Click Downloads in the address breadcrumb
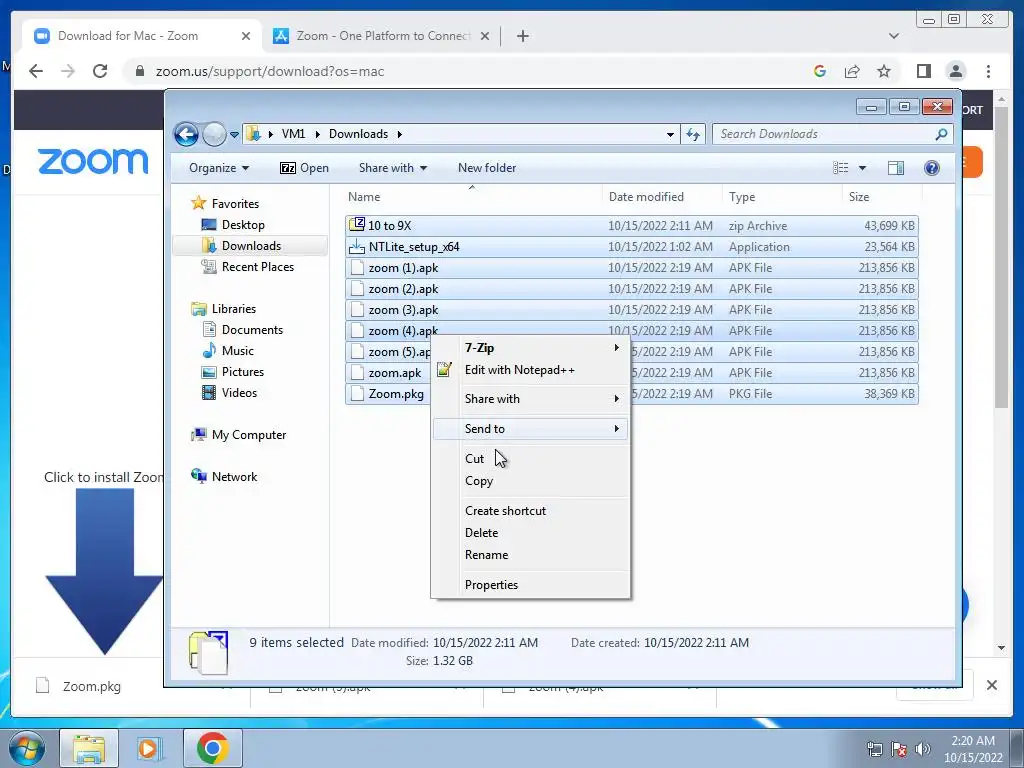 (x=358, y=134)
